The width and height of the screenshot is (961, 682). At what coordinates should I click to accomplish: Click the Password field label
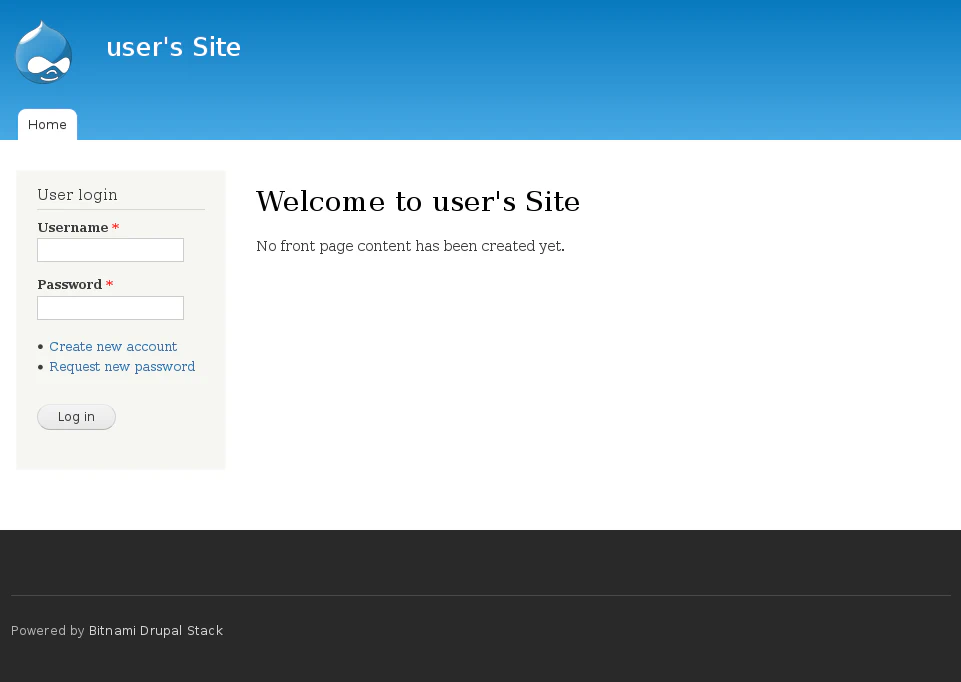69,285
